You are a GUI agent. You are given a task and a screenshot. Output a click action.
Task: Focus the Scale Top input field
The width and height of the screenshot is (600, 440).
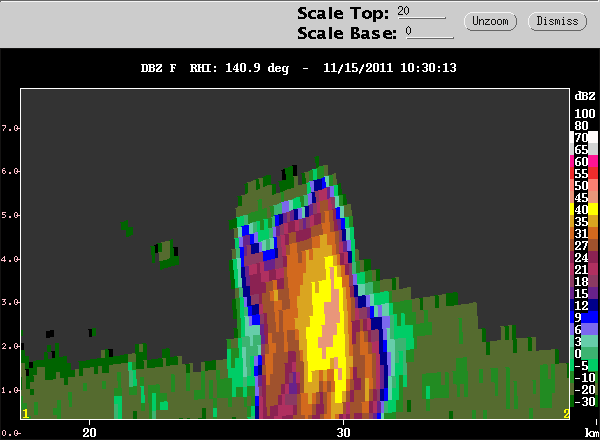pos(421,12)
